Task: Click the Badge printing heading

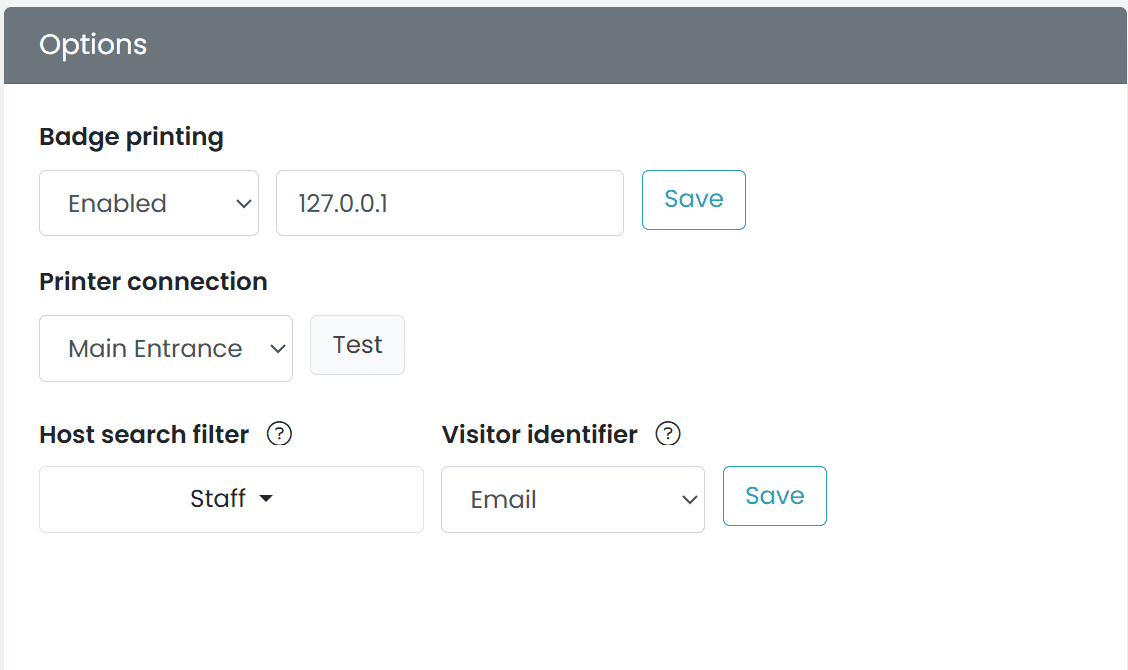Action: pyautogui.click(x=131, y=137)
